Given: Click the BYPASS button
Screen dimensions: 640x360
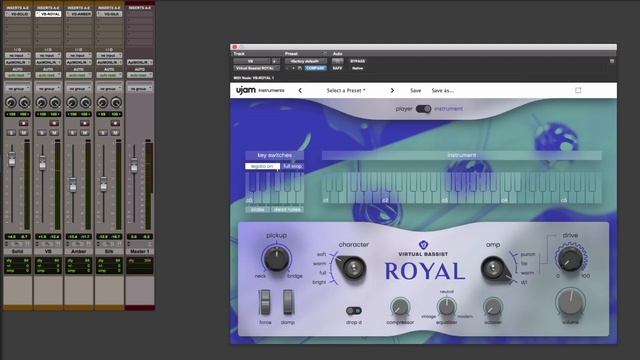Looking at the screenshot, I should tap(358, 61).
